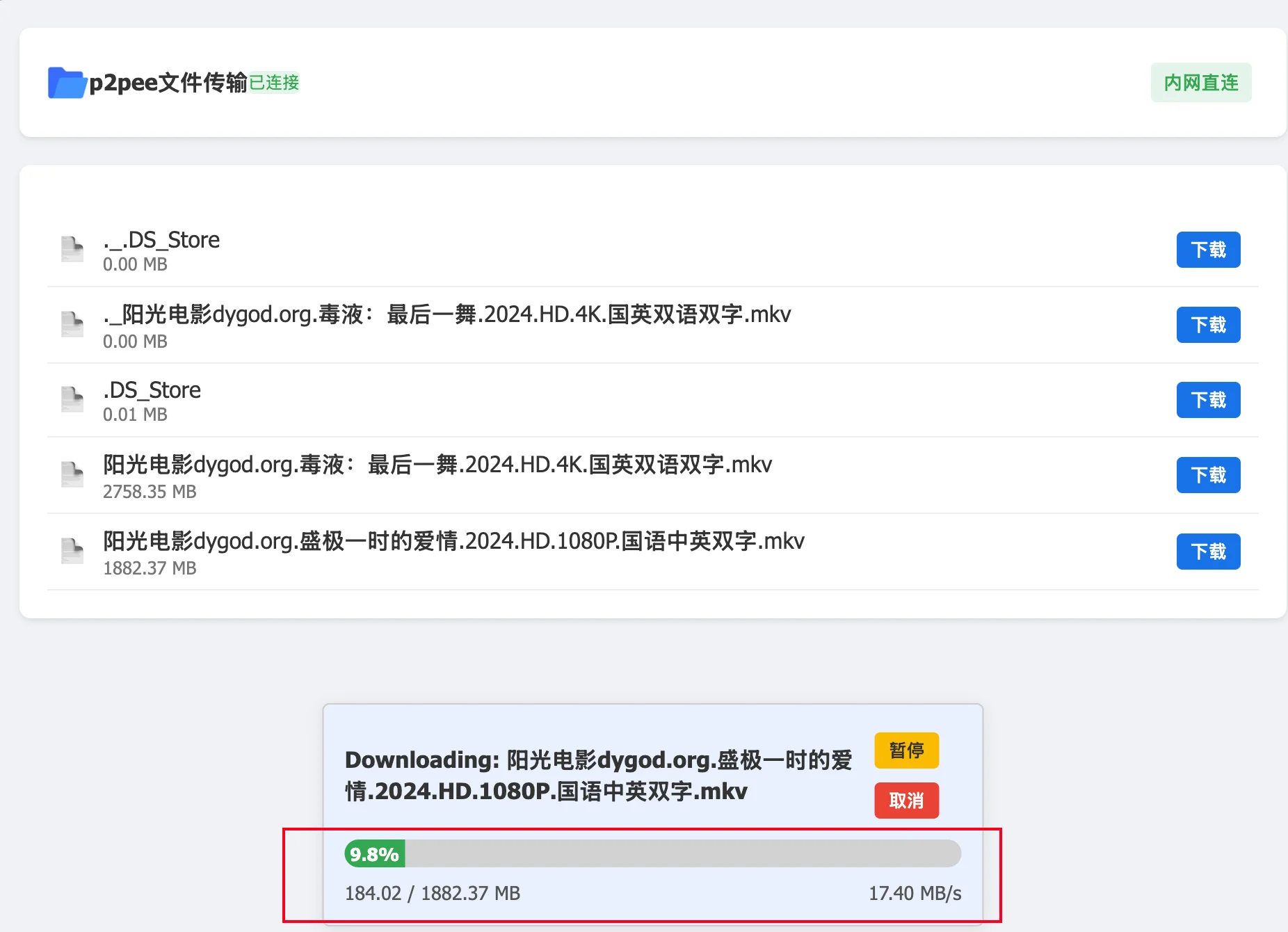Cancel the download with 取消
The width and height of the screenshot is (1288, 932).
tap(906, 801)
